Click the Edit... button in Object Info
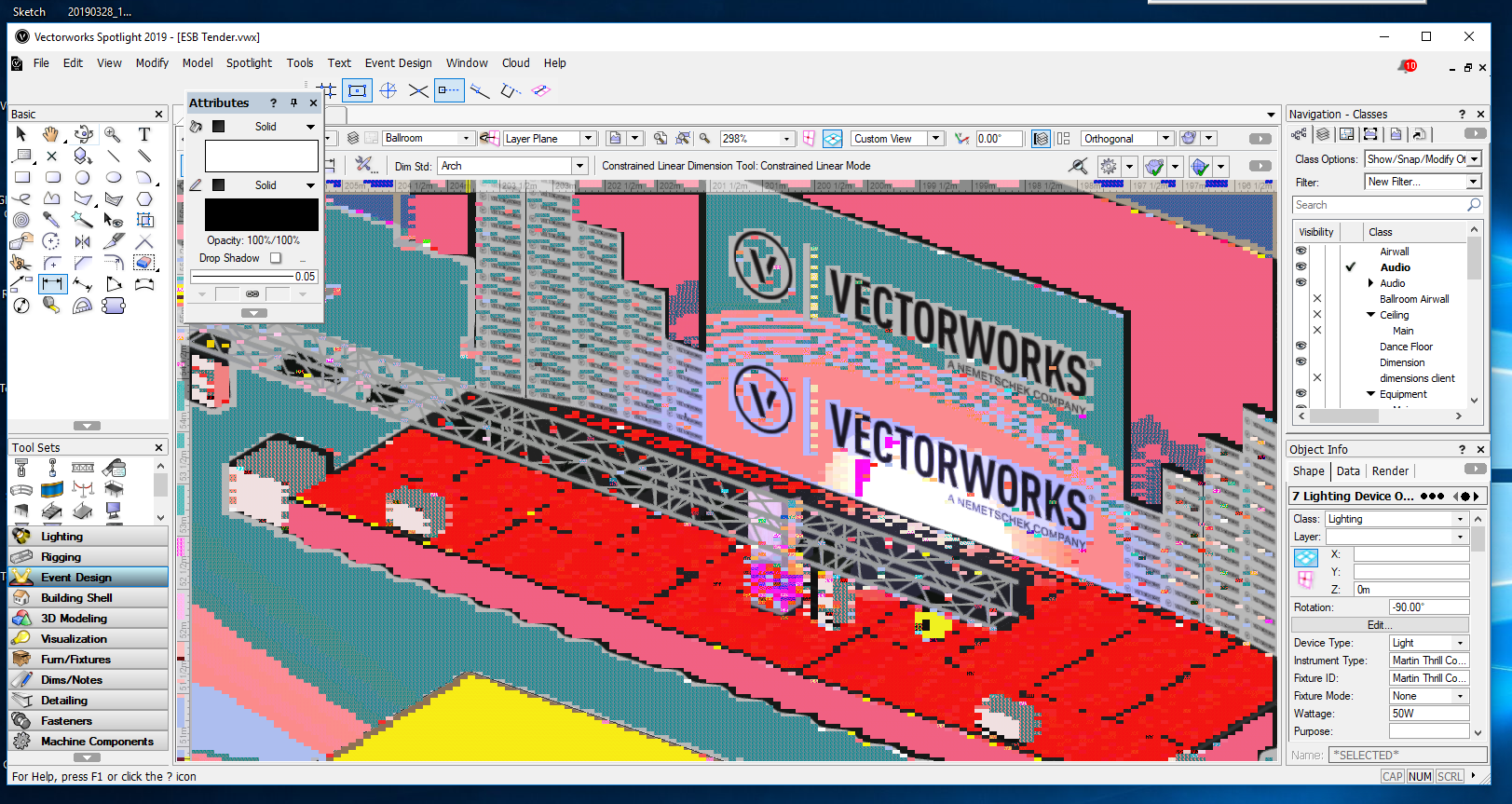 [1380, 625]
